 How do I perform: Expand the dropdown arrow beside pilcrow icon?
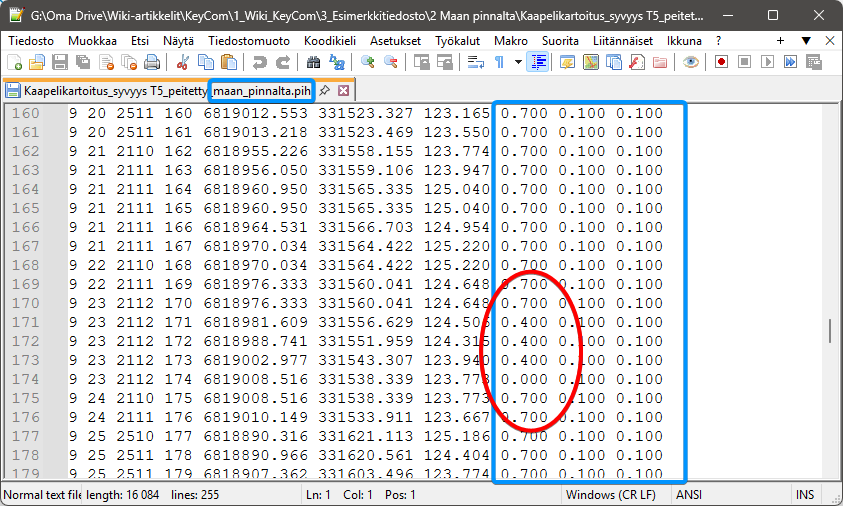click(x=518, y=62)
